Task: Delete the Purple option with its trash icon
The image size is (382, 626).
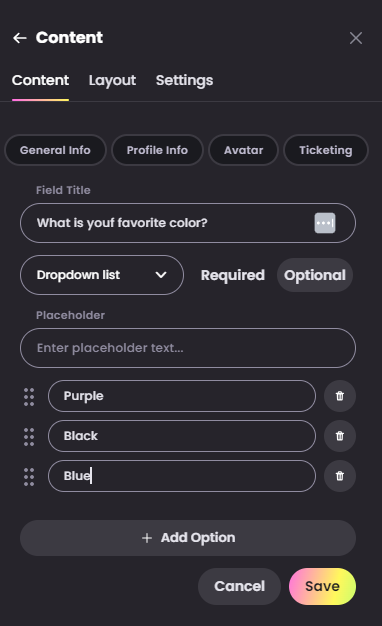Action: (340, 396)
